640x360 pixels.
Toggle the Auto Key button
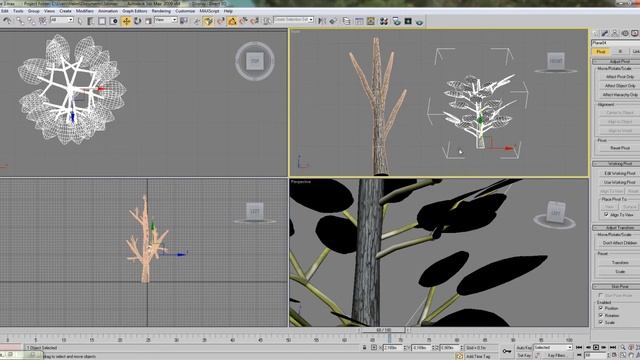(524, 348)
